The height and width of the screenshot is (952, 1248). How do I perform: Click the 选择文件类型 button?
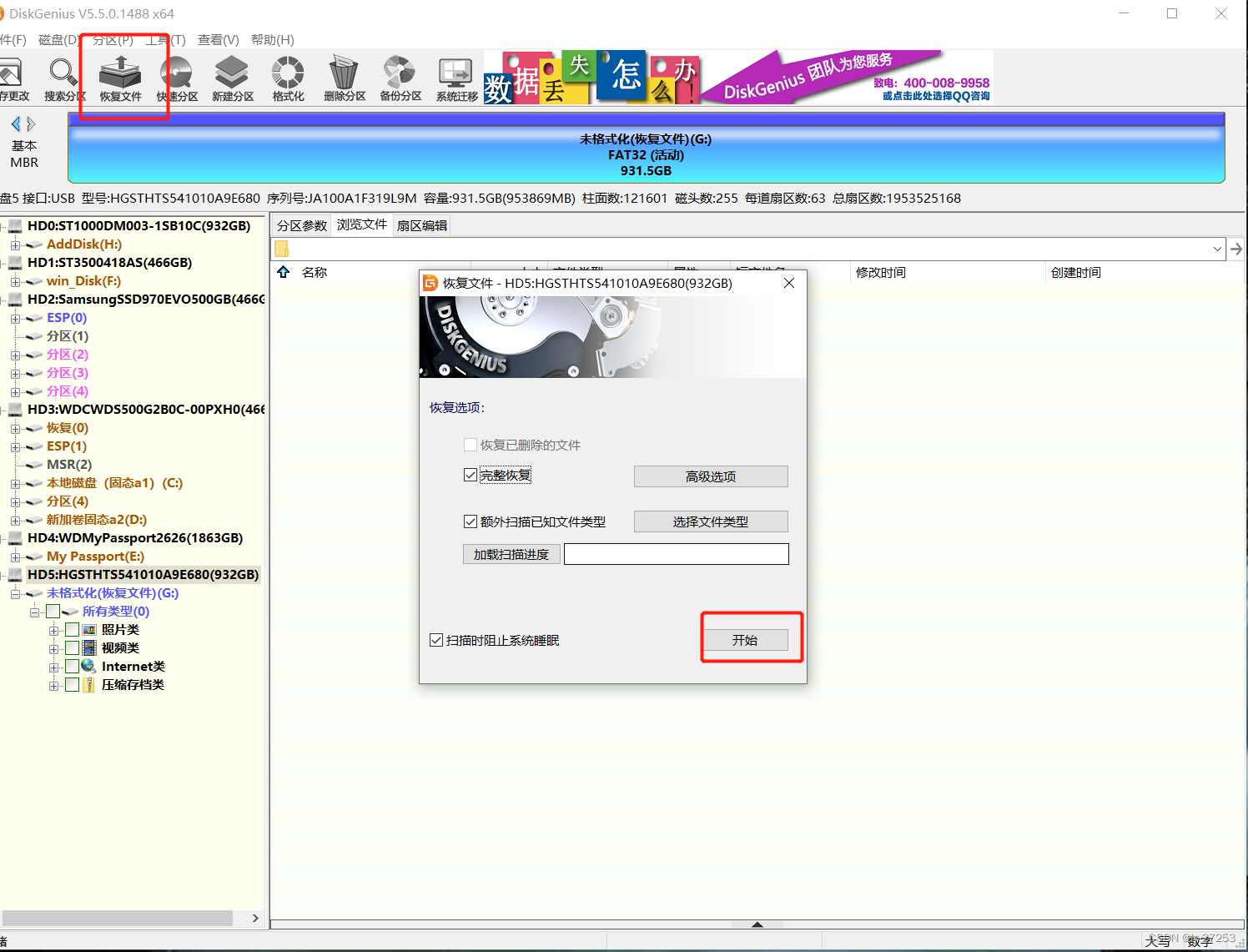pyautogui.click(x=711, y=521)
